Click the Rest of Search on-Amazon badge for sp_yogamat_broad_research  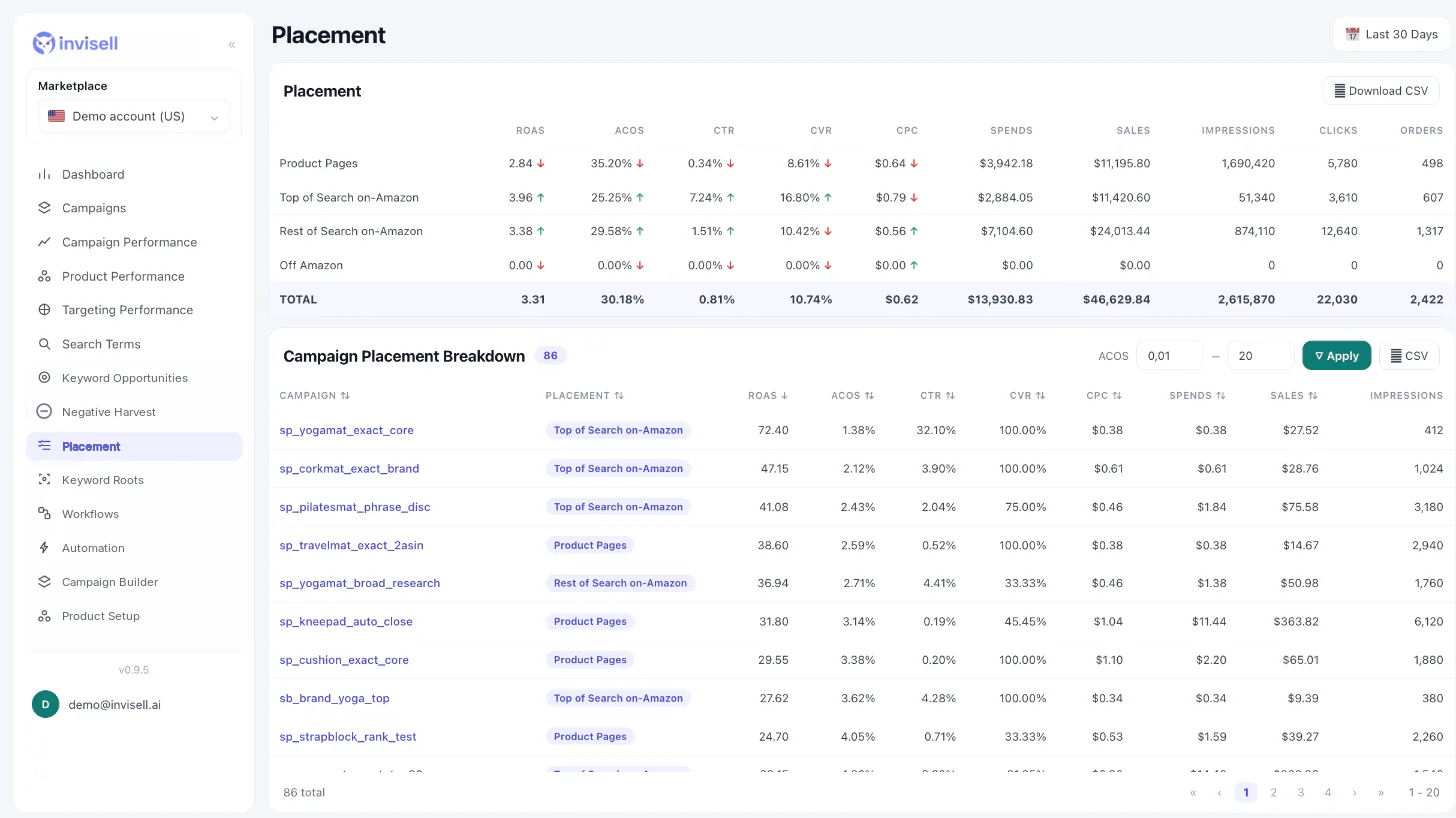(620, 583)
